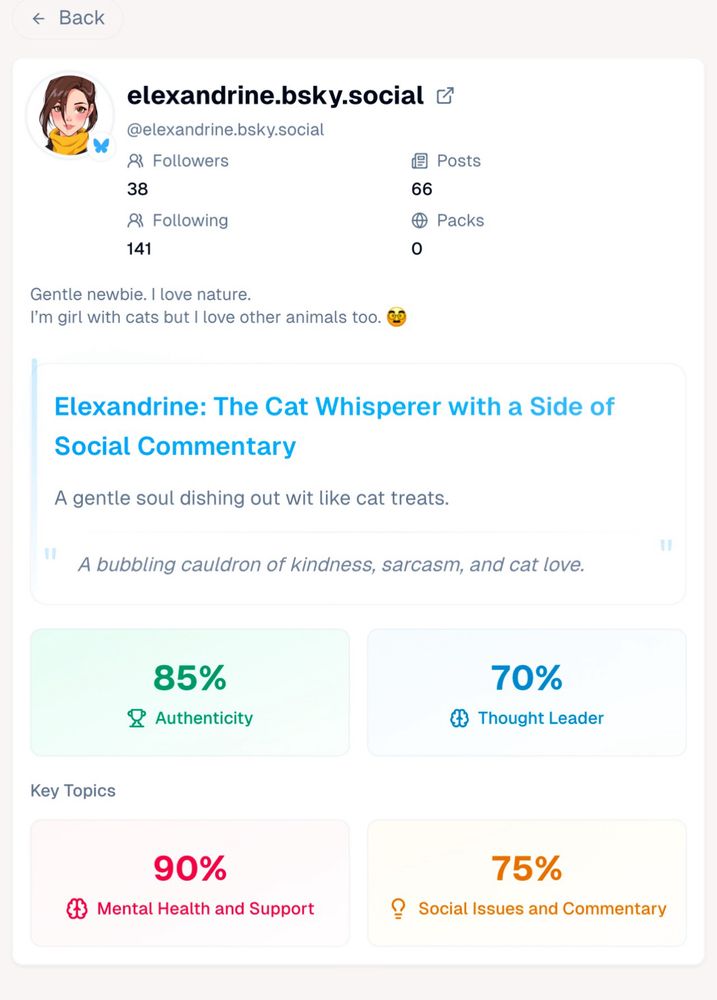This screenshot has width=717, height=1000.
Task: Click the brain icon beside Mental Health and Support
Action: (78, 909)
